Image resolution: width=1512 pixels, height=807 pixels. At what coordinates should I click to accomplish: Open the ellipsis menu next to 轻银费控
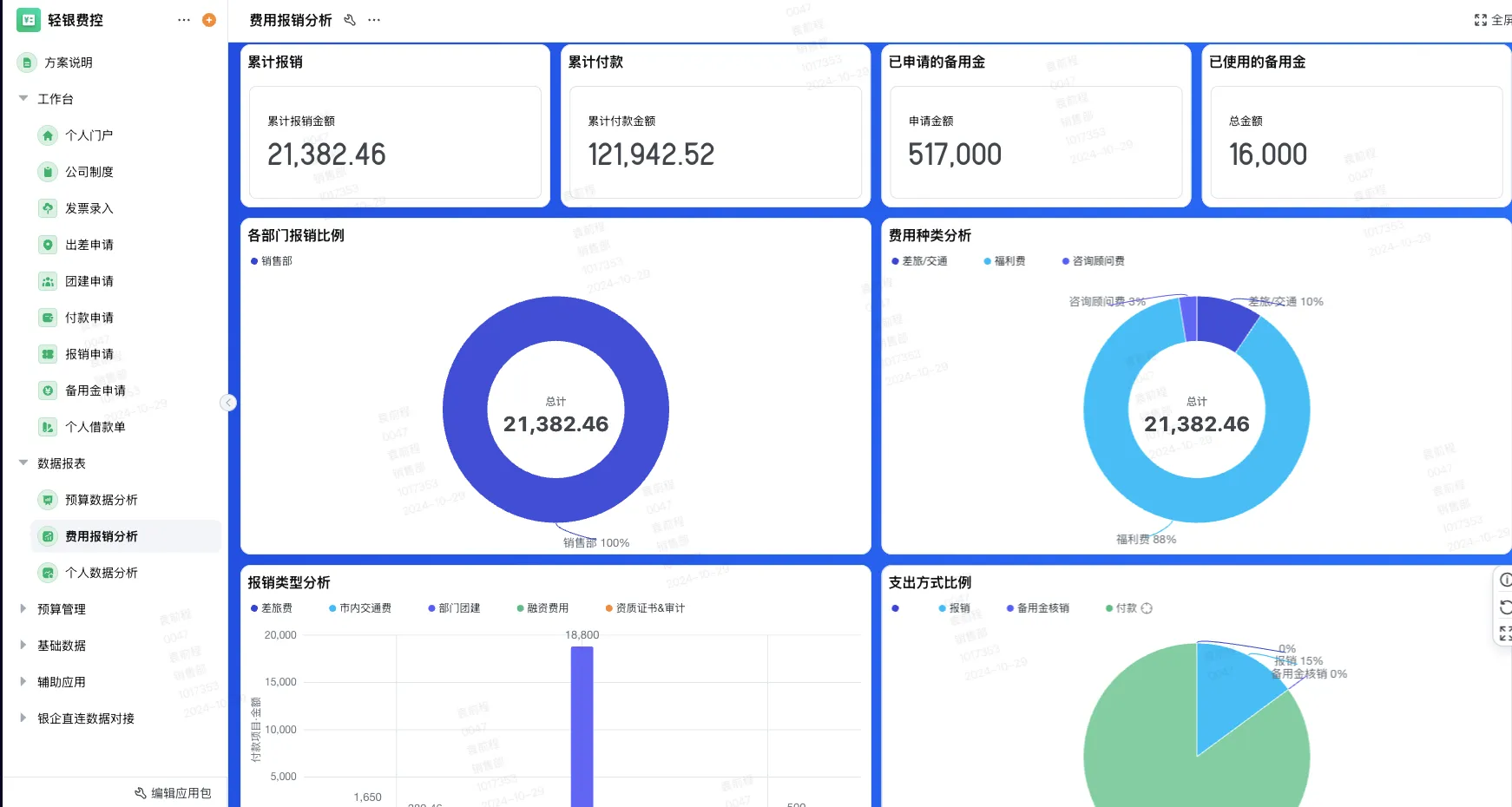183,20
